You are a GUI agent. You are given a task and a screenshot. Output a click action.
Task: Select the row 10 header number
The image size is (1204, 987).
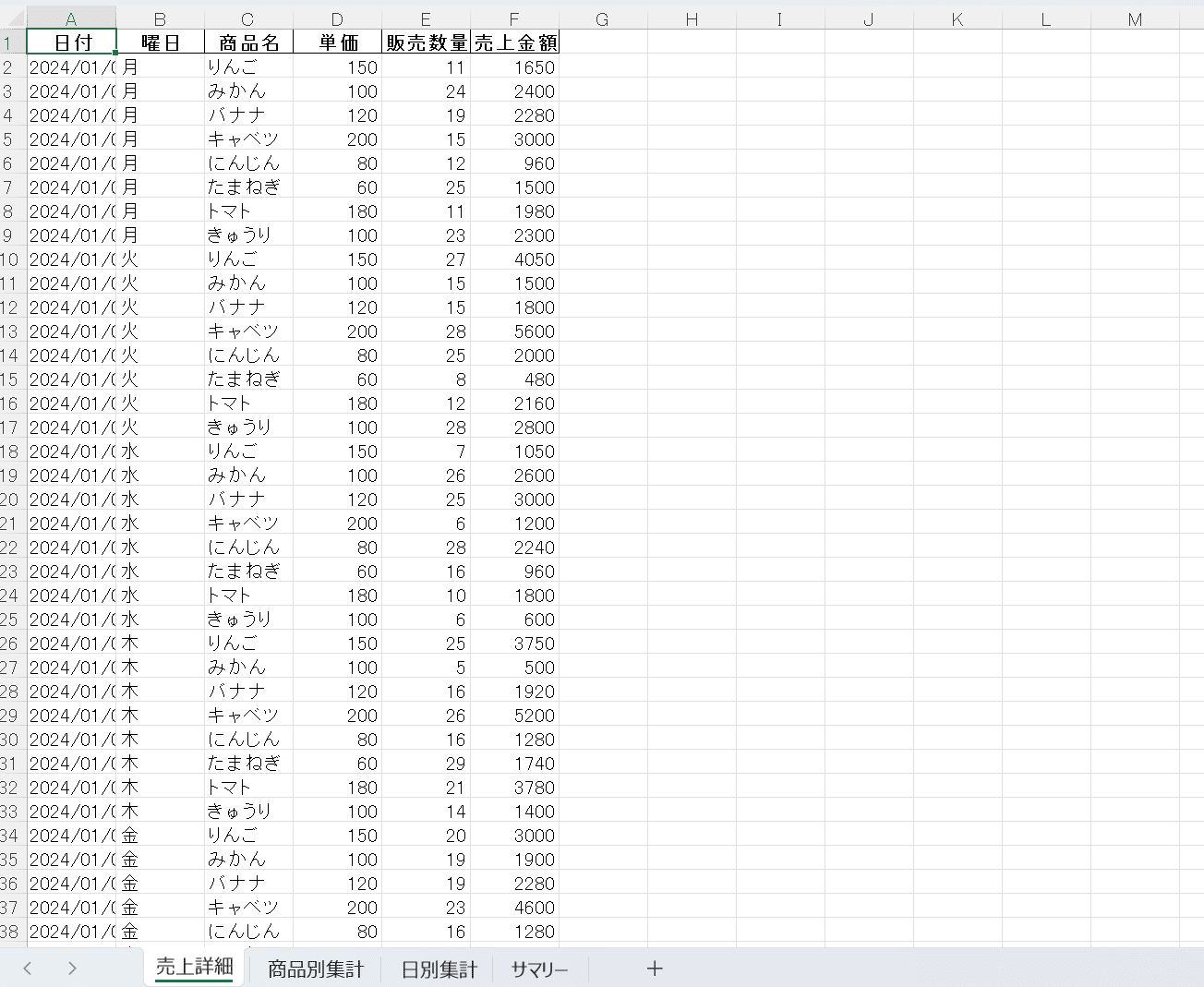[x=12, y=259]
